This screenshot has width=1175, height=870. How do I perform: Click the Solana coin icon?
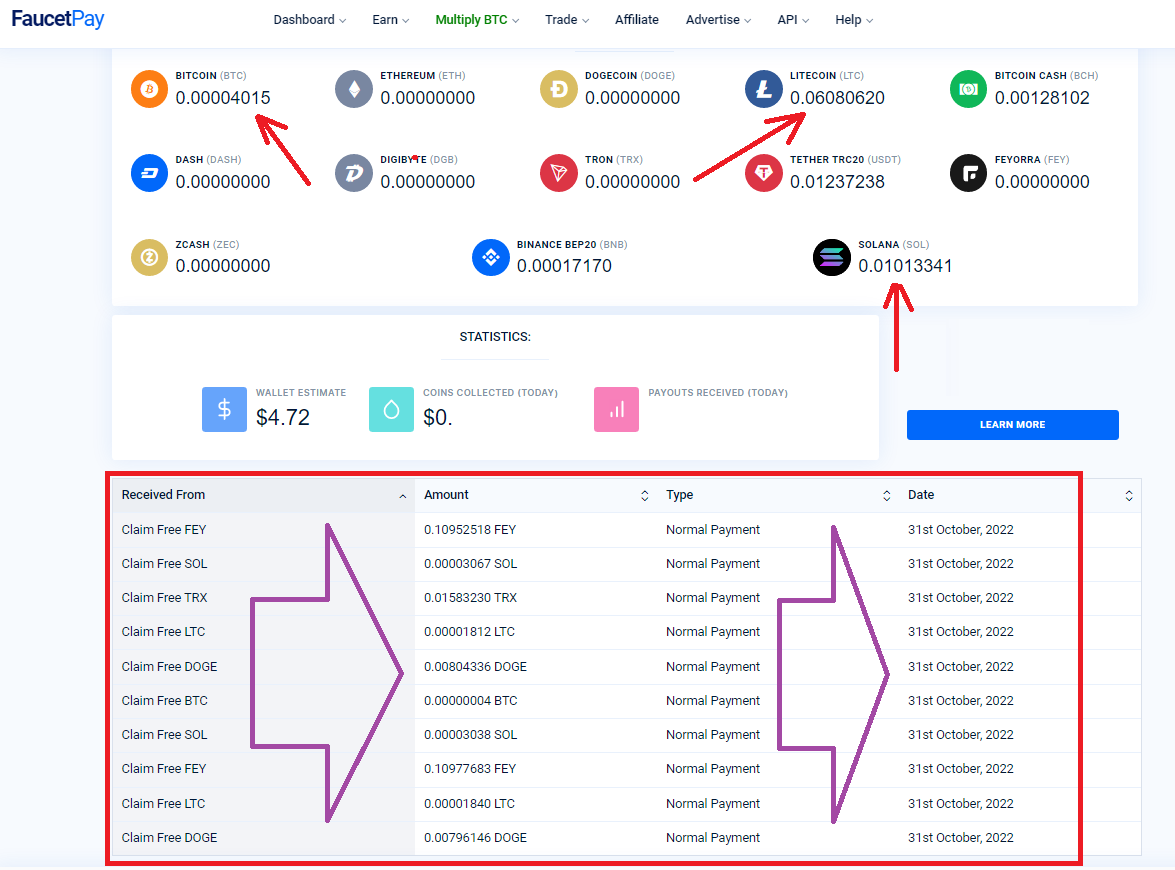(x=832, y=257)
